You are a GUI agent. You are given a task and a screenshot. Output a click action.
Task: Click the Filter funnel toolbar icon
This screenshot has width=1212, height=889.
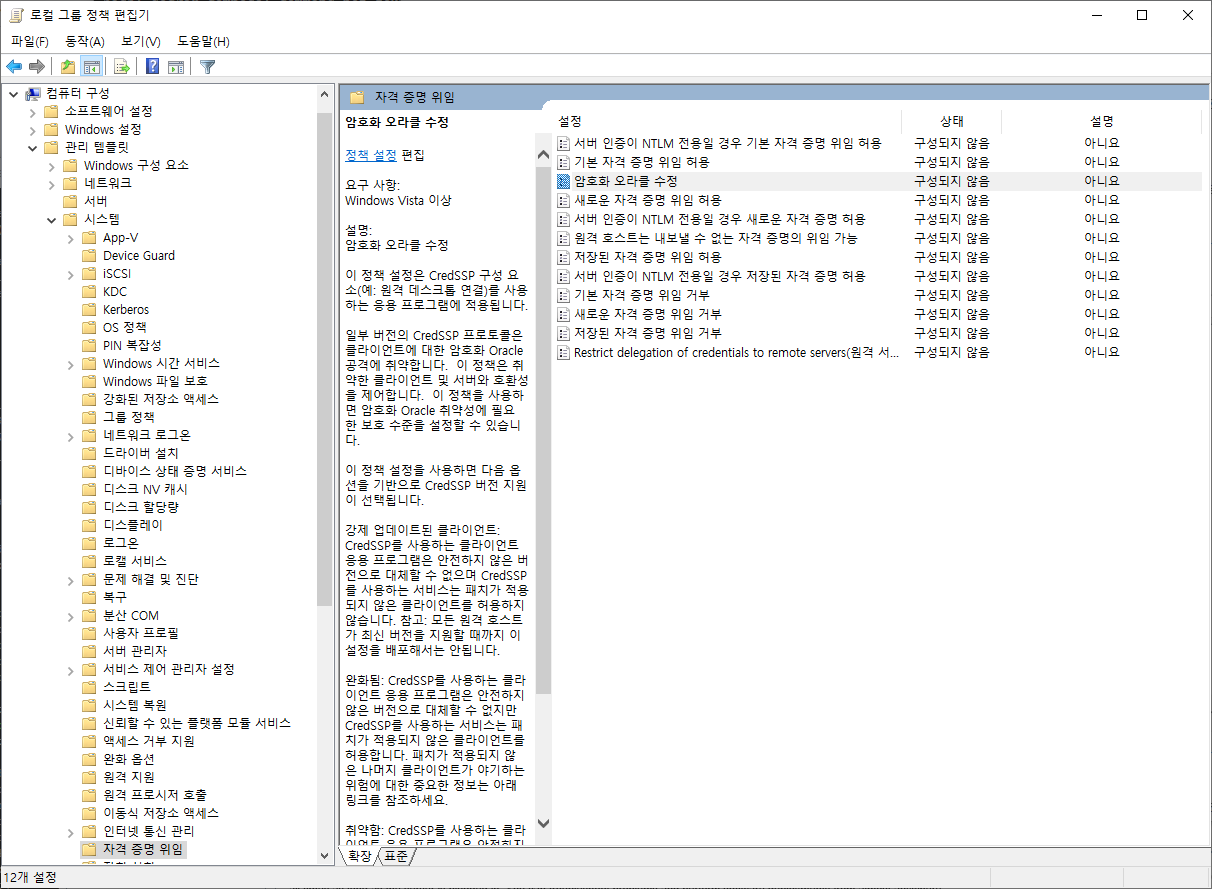point(207,67)
